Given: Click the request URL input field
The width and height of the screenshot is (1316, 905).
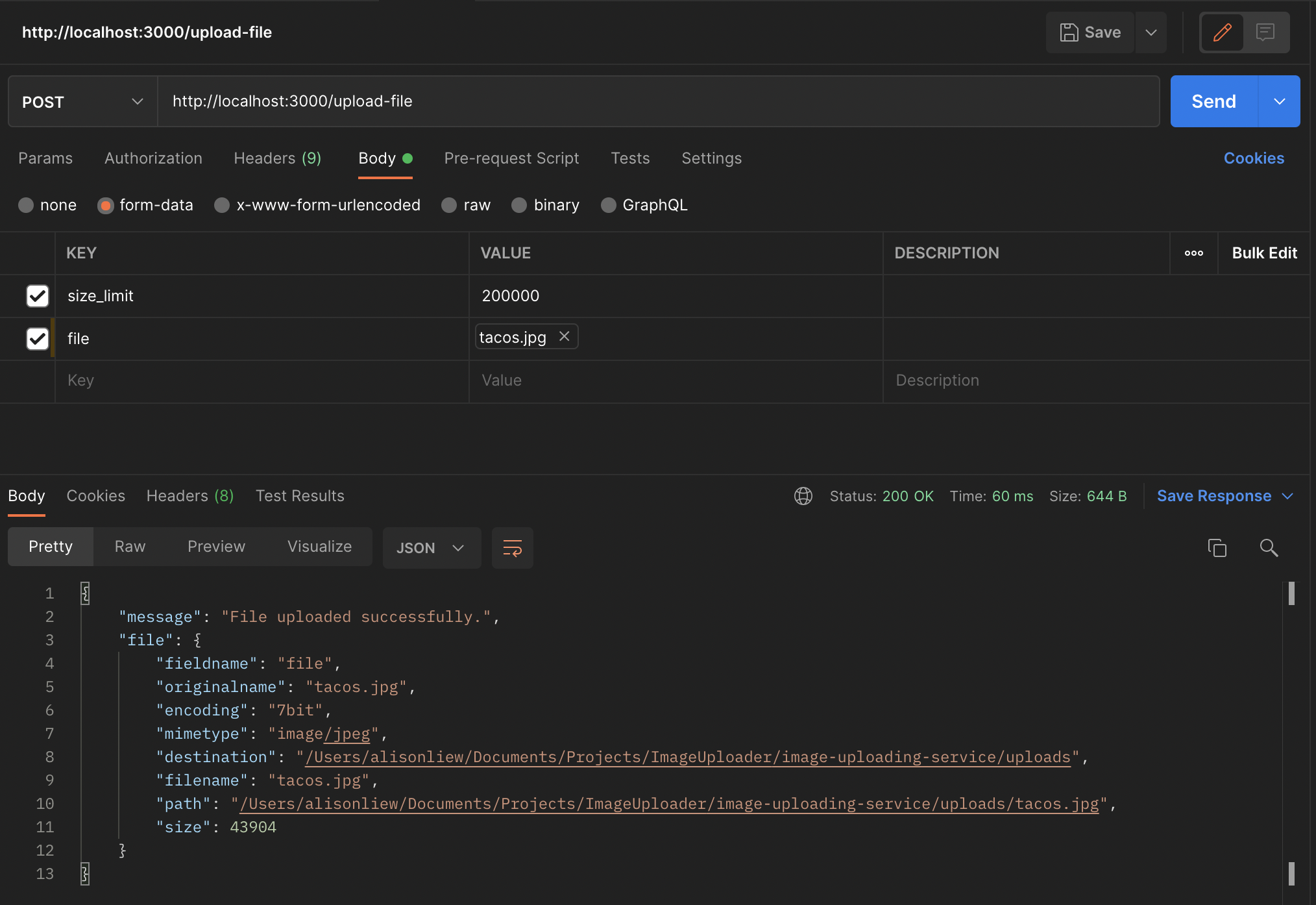Looking at the screenshot, I should pos(659,101).
